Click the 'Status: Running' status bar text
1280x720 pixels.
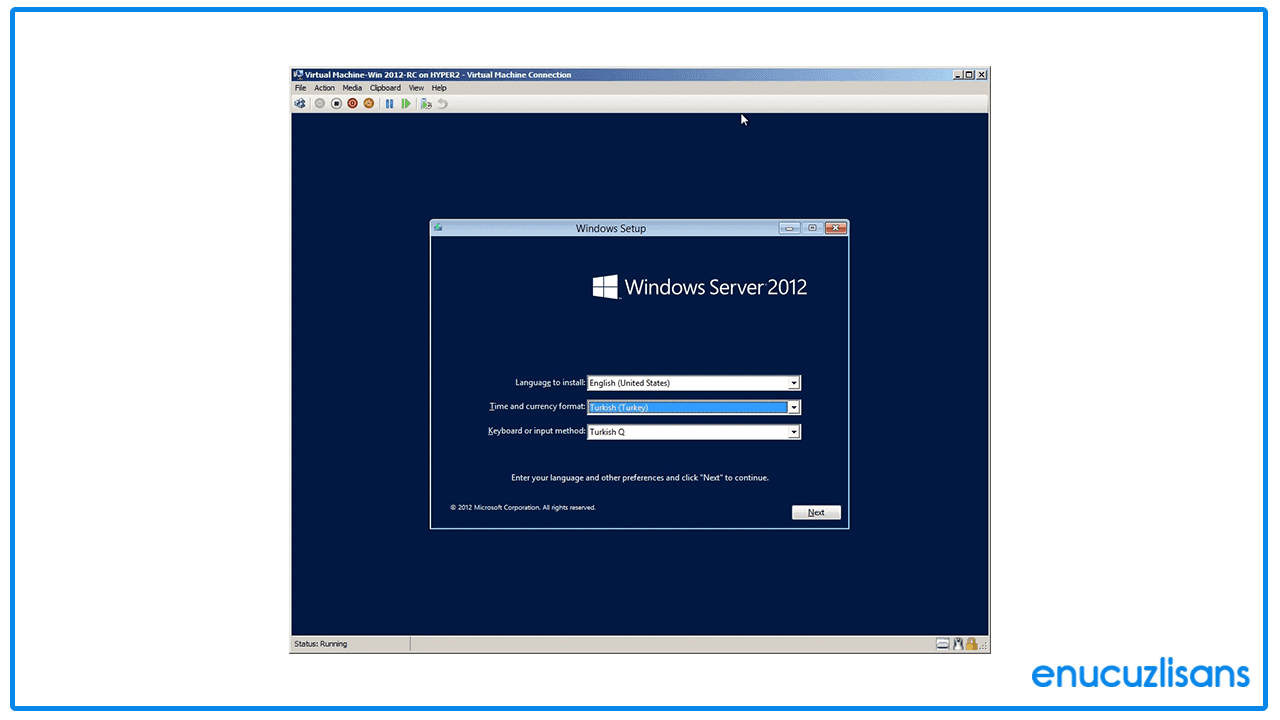pyautogui.click(x=320, y=644)
